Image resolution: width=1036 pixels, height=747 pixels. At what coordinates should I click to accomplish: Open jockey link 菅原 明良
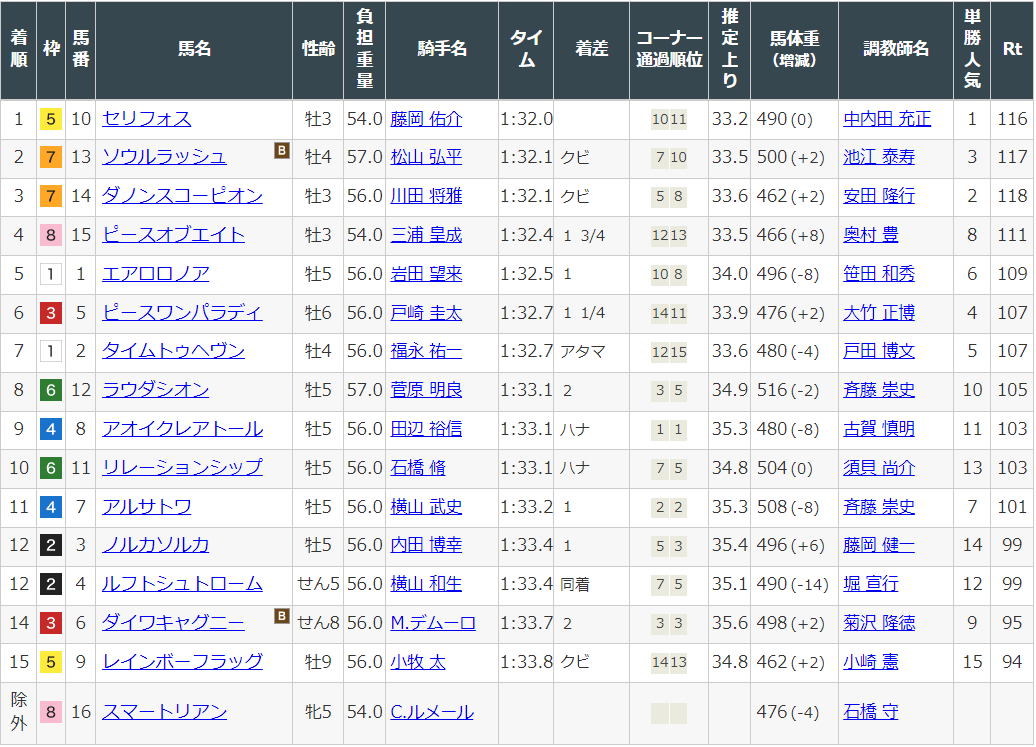click(x=426, y=390)
